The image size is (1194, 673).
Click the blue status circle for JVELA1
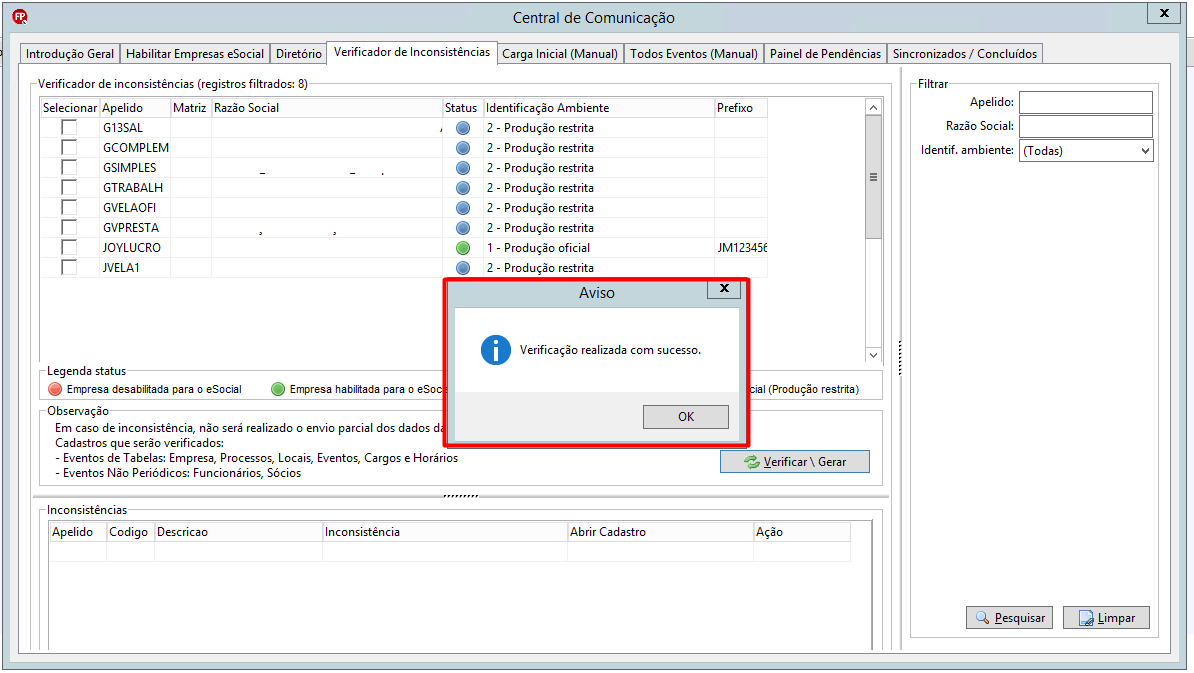tap(463, 267)
